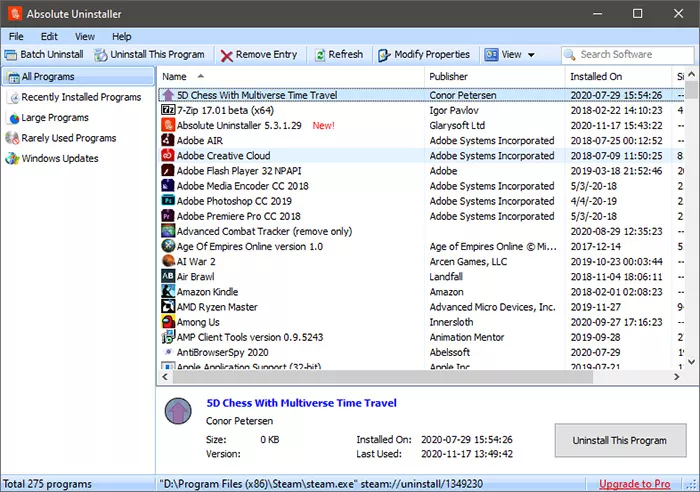The image size is (700, 492).
Task: Click the Among Us icon
Action: click(168, 322)
